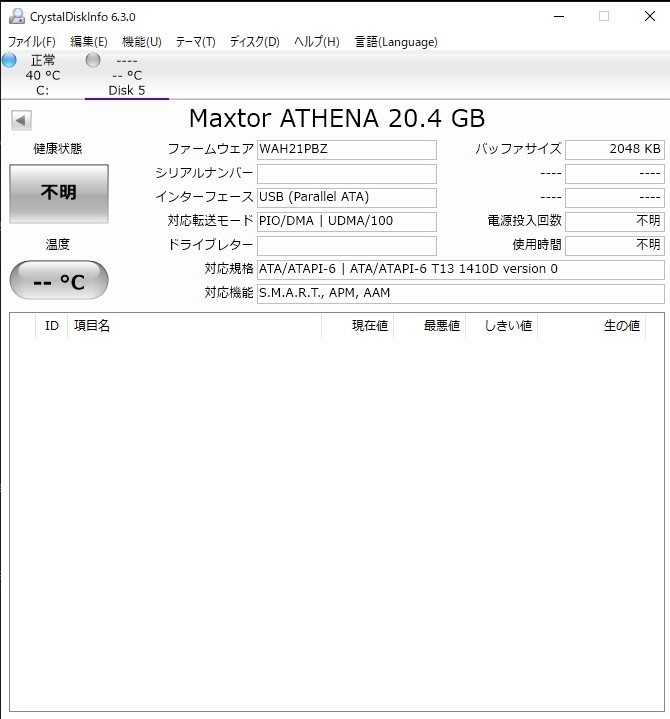Viewport: 670px width, 719px height.
Task: Click the 項目名 column header
Action: coord(194,326)
